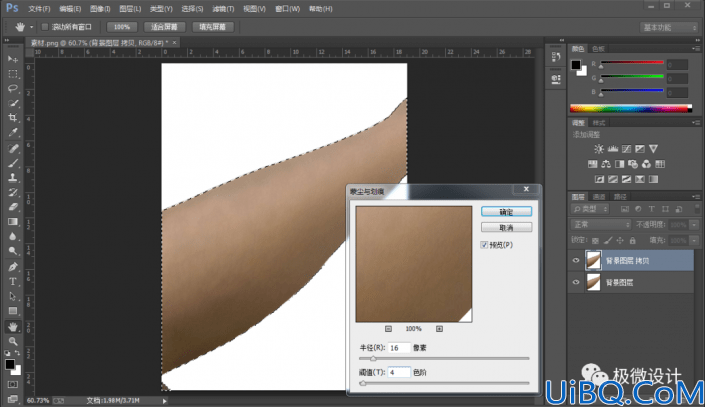705x407 pixels.
Task: Add a Levels adjustment
Action: tap(613, 149)
